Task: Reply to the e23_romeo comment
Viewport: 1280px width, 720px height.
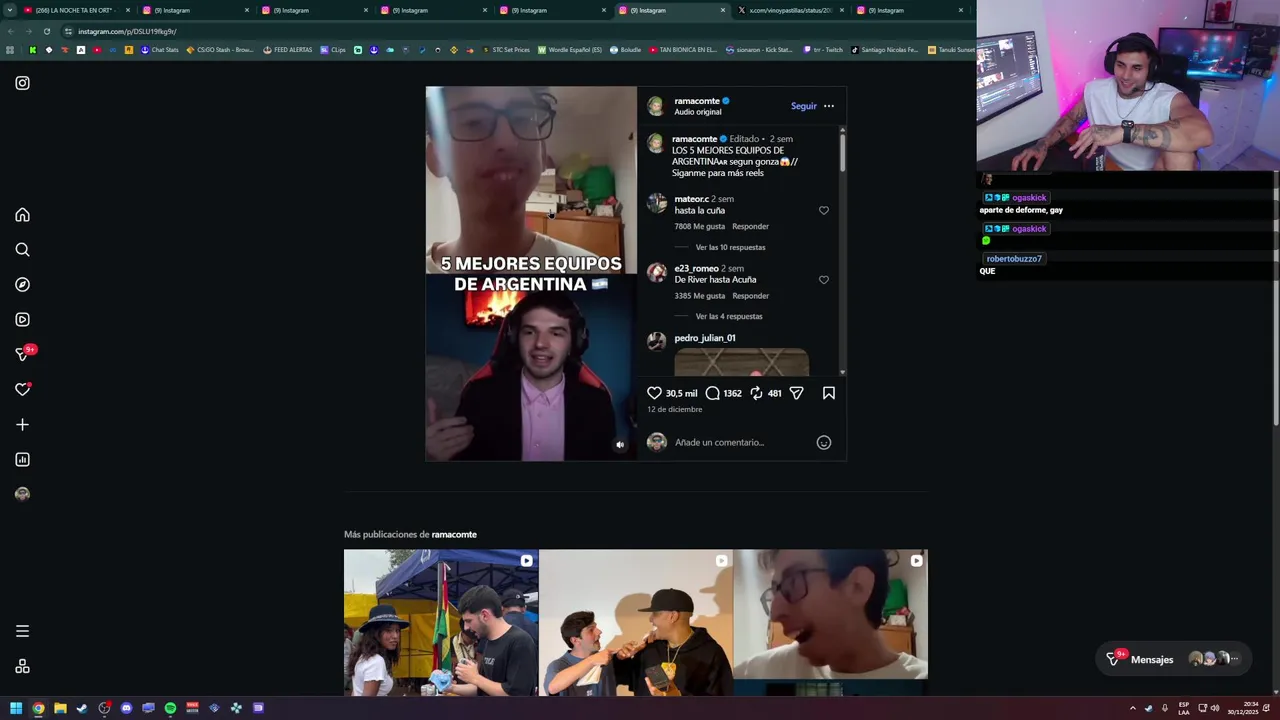Action: click(x=750, y=296)
